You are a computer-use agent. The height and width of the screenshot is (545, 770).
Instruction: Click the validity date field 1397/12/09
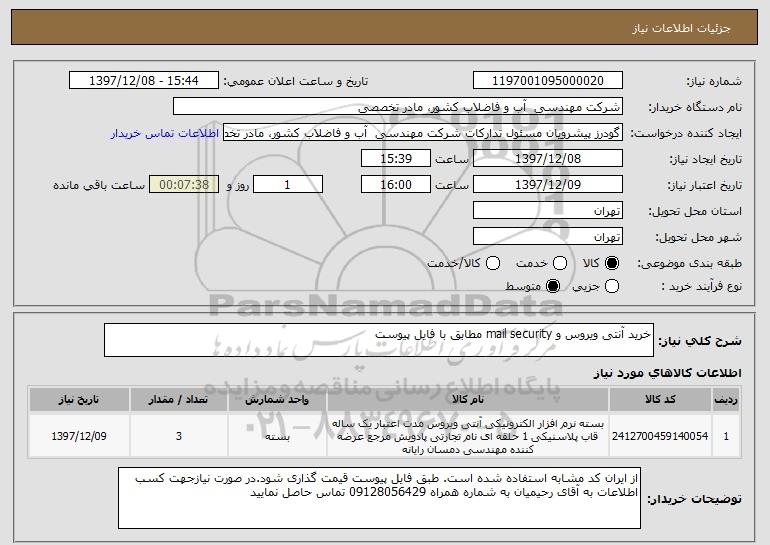pyautogui.click(x=548, y=185)
